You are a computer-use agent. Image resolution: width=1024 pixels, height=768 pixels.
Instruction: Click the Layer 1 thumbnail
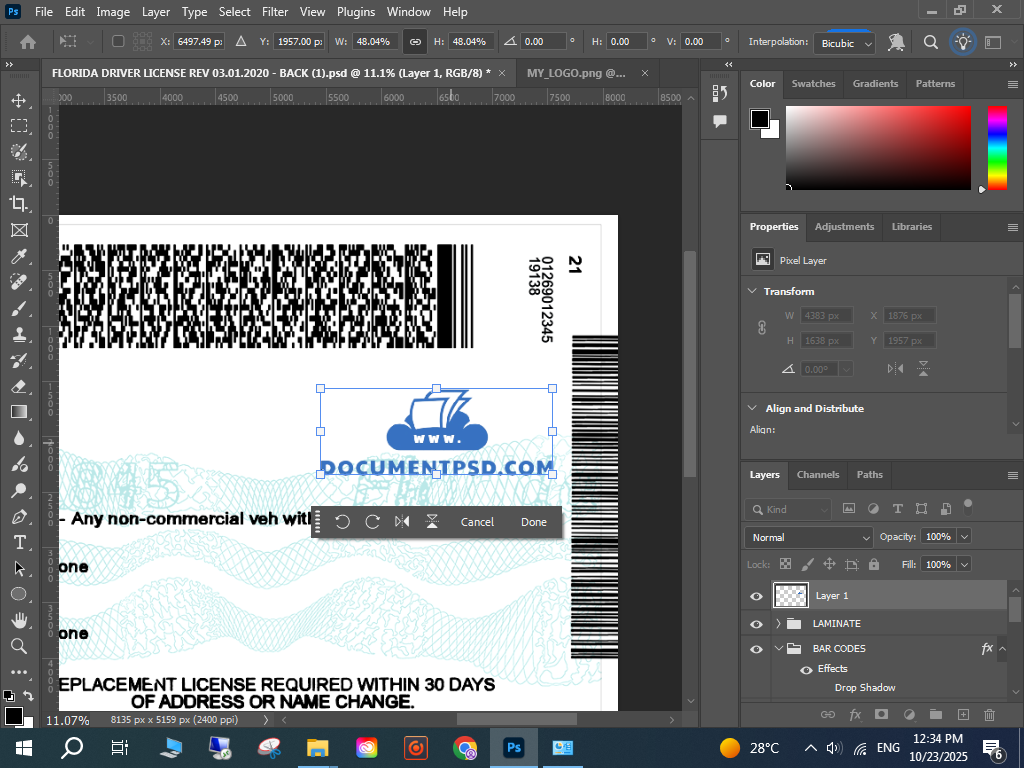(x=791, y=596)
